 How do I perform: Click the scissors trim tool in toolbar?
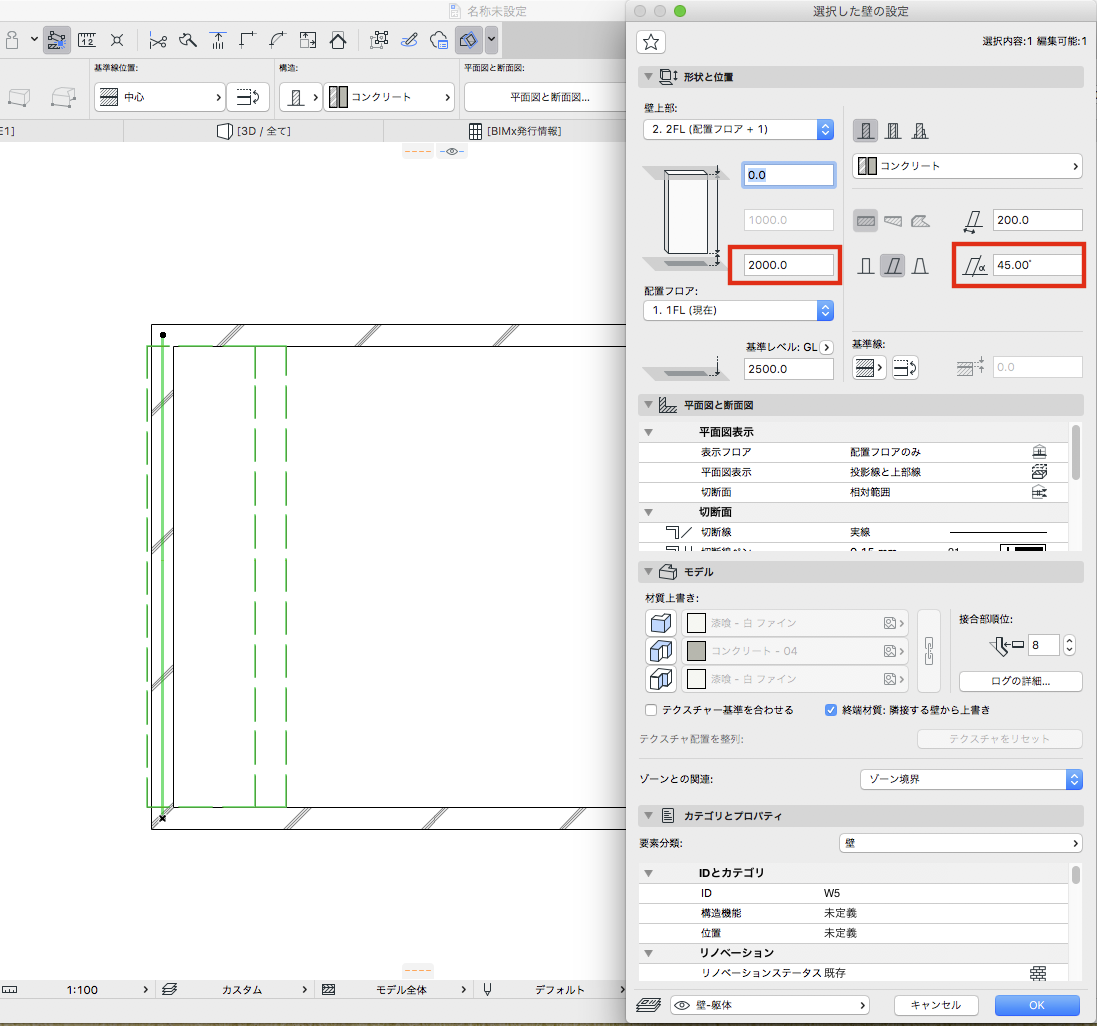157,40
